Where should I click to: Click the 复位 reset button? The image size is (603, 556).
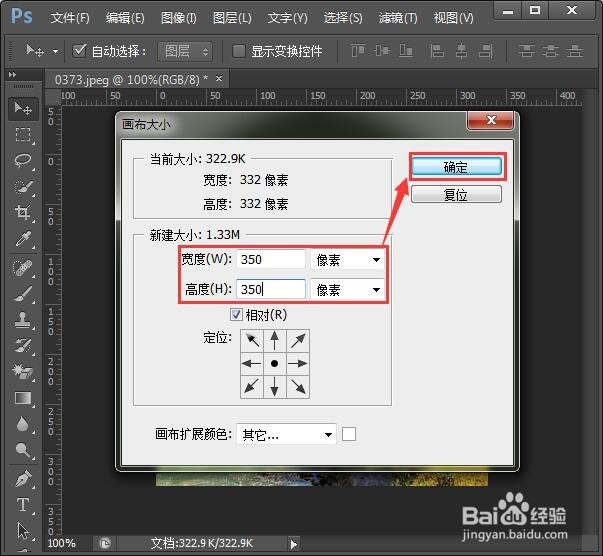pos(456,194)
